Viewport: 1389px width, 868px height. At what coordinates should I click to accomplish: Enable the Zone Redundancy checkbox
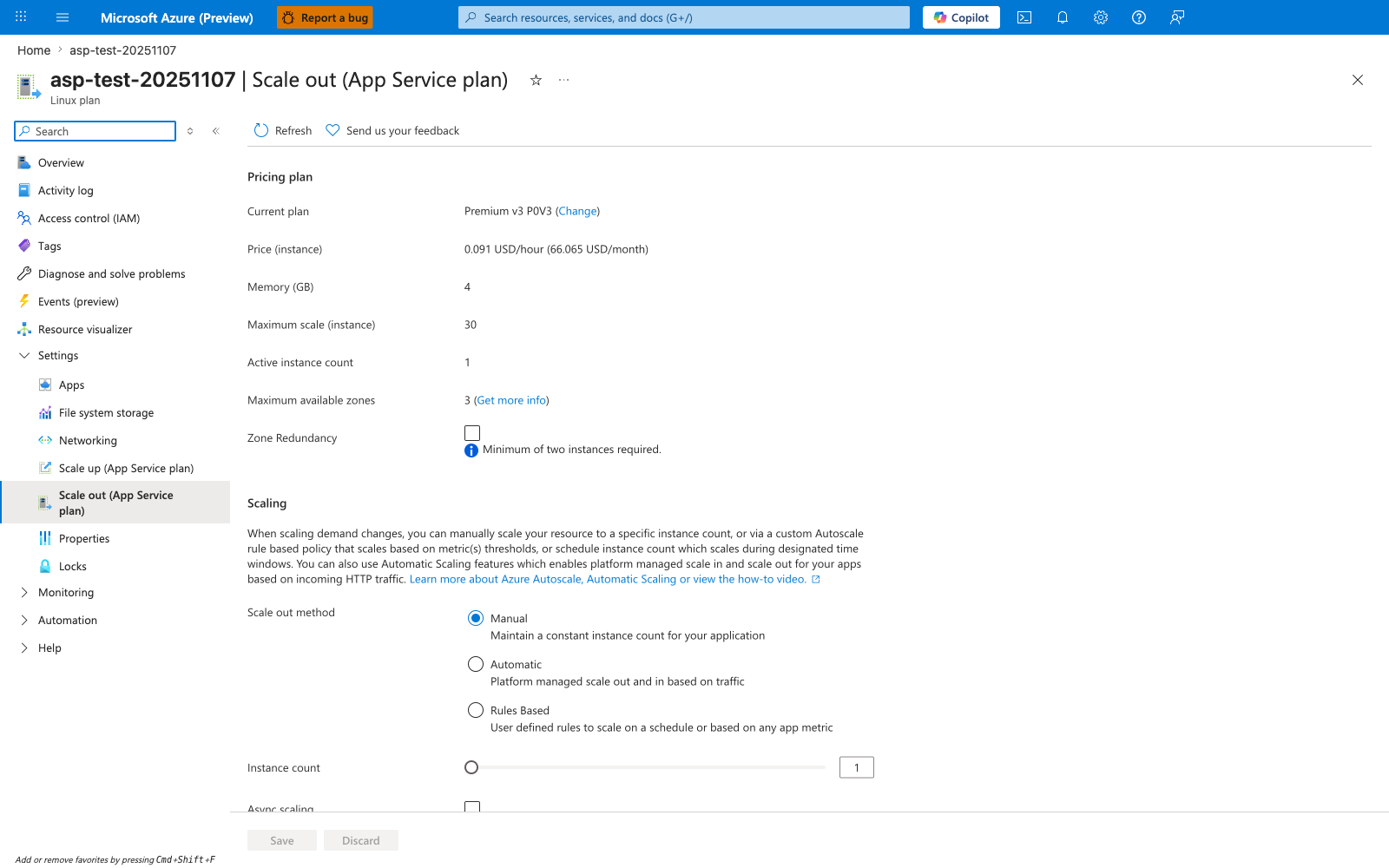pyautogui.click(x=472, y=432)
